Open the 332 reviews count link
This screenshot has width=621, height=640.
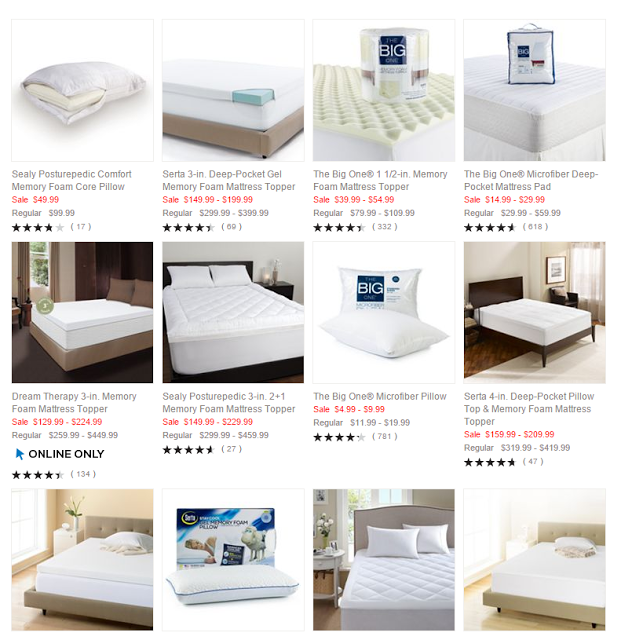coord(385,227)
